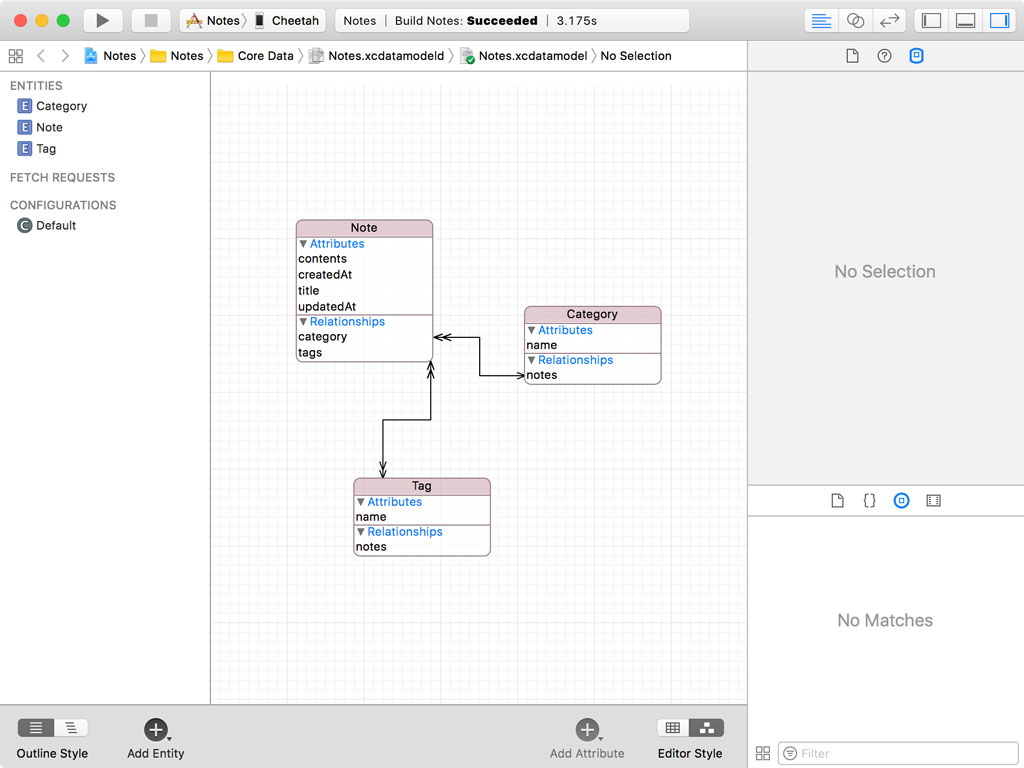Select the Default configuration
The height and width of the screenshot is (768, 1024).
(56, 226)
